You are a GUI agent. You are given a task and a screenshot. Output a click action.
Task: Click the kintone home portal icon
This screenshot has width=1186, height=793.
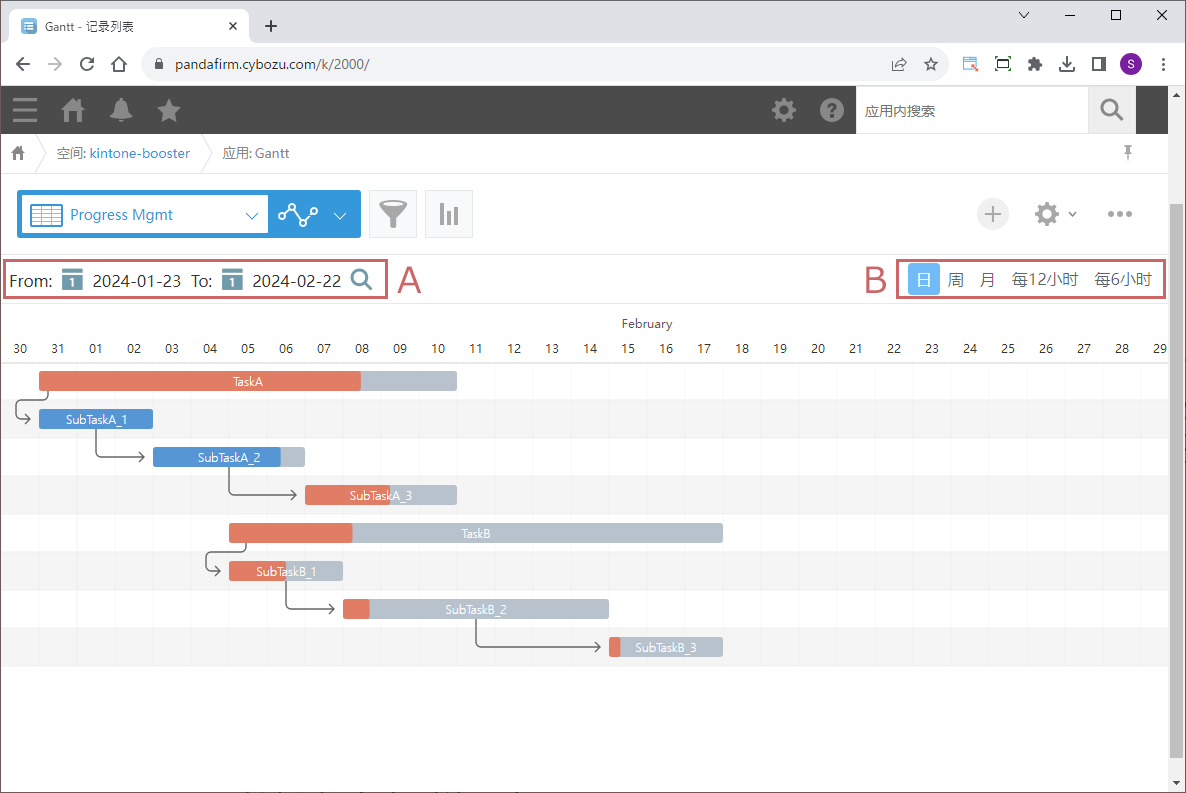[x=73, y=110]
